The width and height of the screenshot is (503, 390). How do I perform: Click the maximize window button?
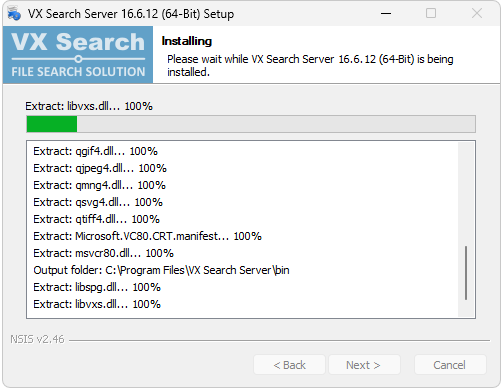431,14
